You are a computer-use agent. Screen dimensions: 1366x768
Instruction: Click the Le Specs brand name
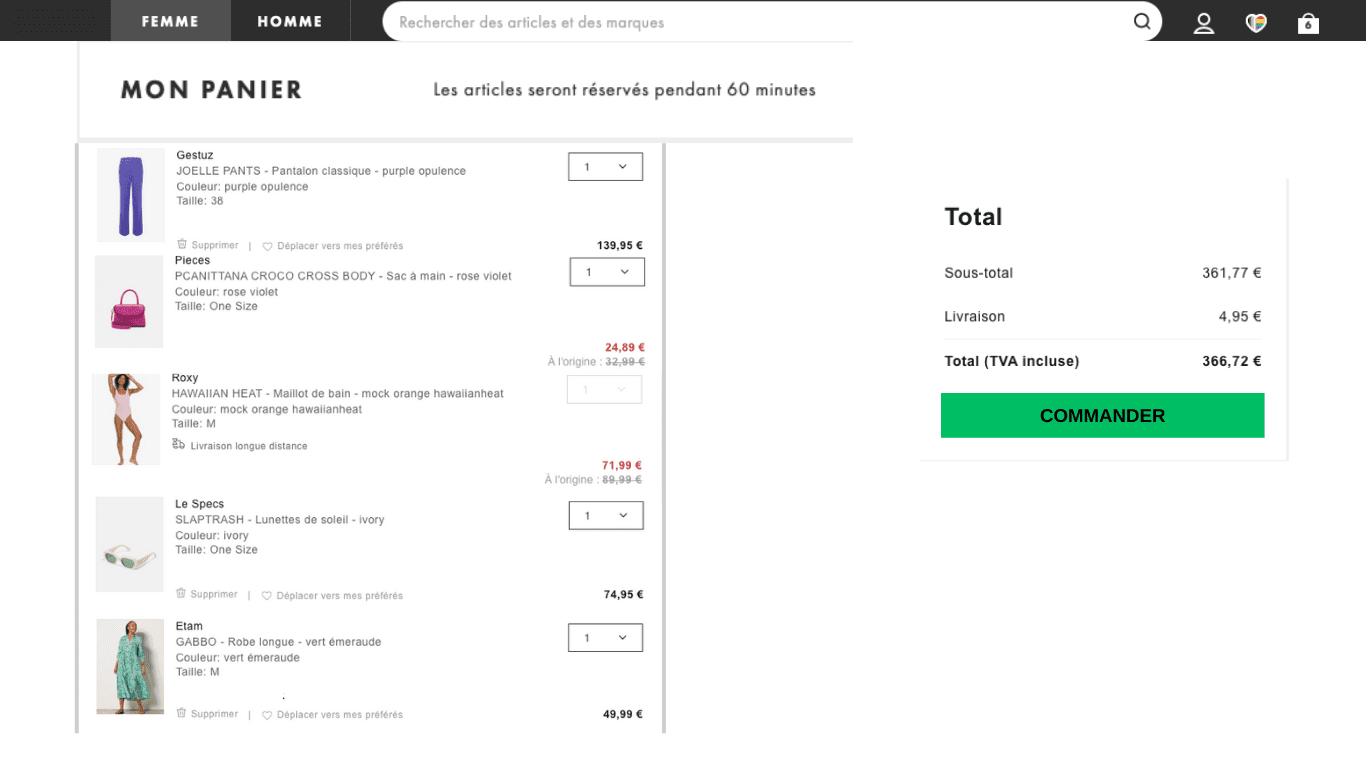[x=199, y=504]
